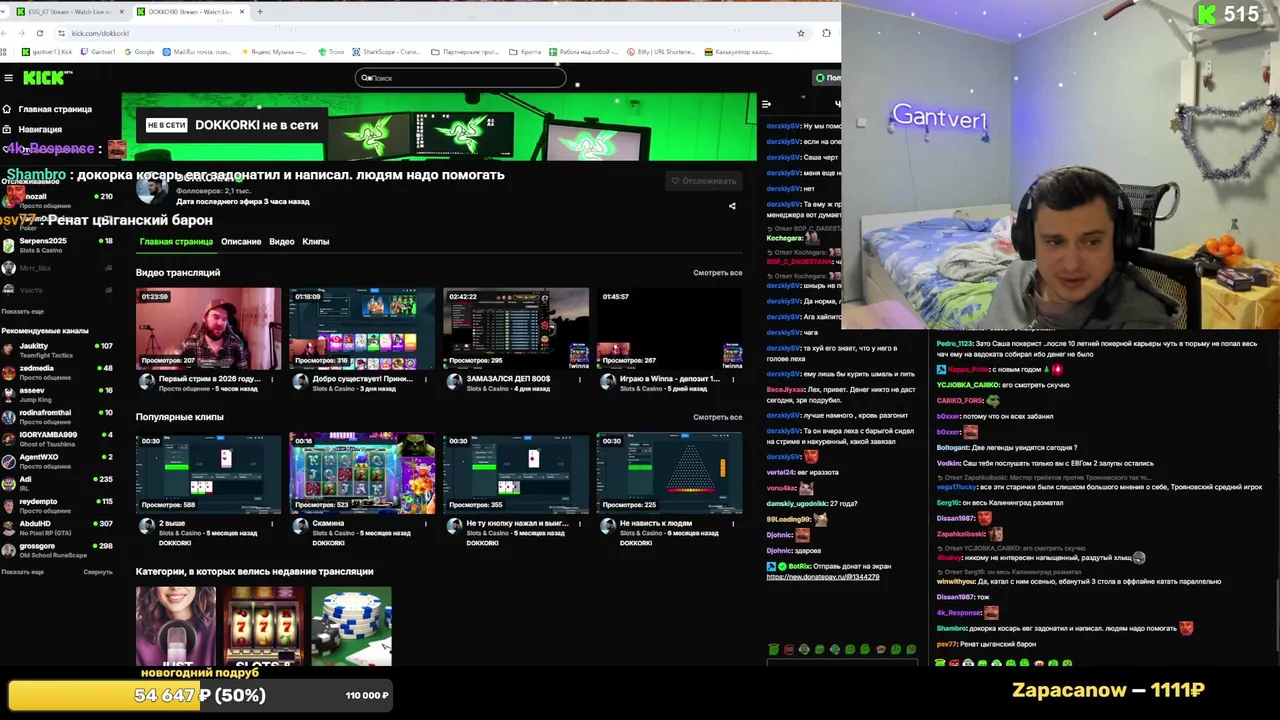Image resolution: width=1280 pixels, height=720 pixels.
Task: Open the Mail.Ru почта bookmark
Action: pos(195,52)
